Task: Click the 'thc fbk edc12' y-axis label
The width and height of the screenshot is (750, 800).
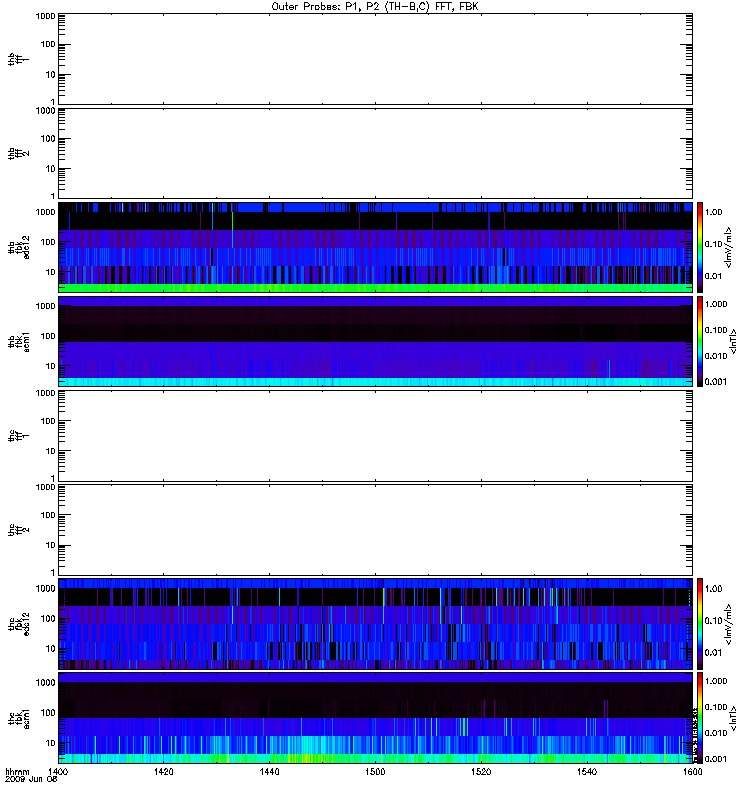Action: point(19,624)
